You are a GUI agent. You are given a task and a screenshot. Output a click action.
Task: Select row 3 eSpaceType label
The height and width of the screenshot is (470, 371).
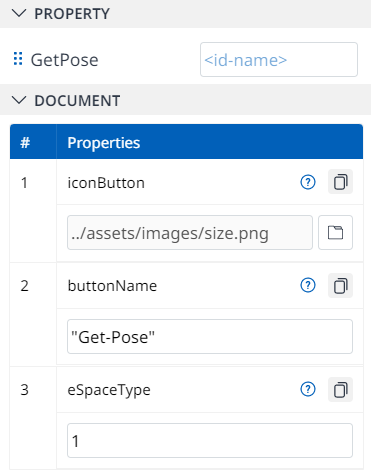[x=109, y=390]
